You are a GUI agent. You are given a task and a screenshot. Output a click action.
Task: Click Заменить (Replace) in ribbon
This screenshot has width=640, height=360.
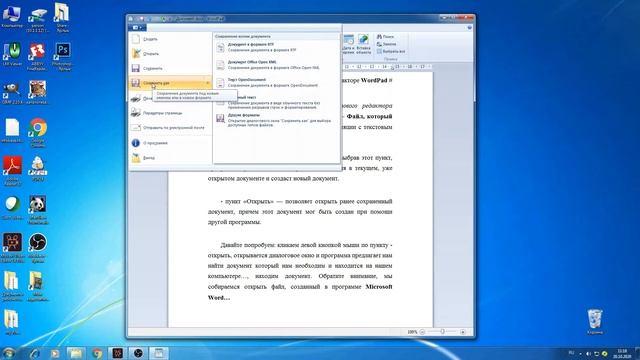click(x=387, y=44)
